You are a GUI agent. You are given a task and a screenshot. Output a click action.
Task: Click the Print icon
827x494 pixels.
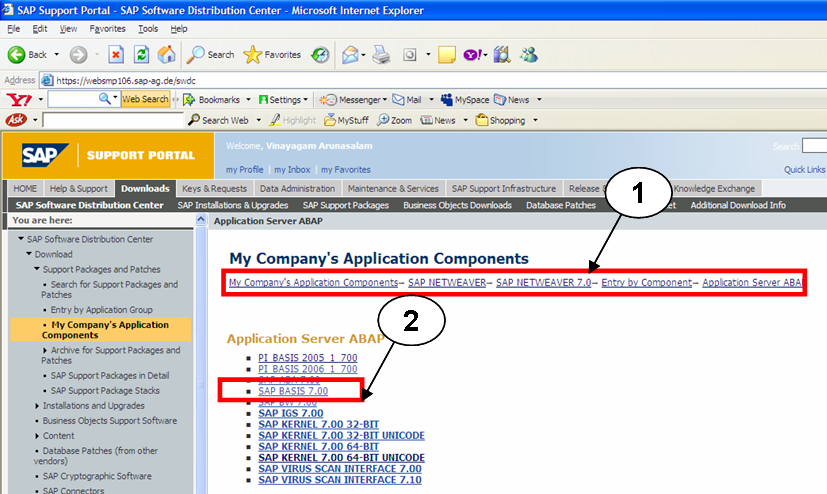click(x=381, y=54)
